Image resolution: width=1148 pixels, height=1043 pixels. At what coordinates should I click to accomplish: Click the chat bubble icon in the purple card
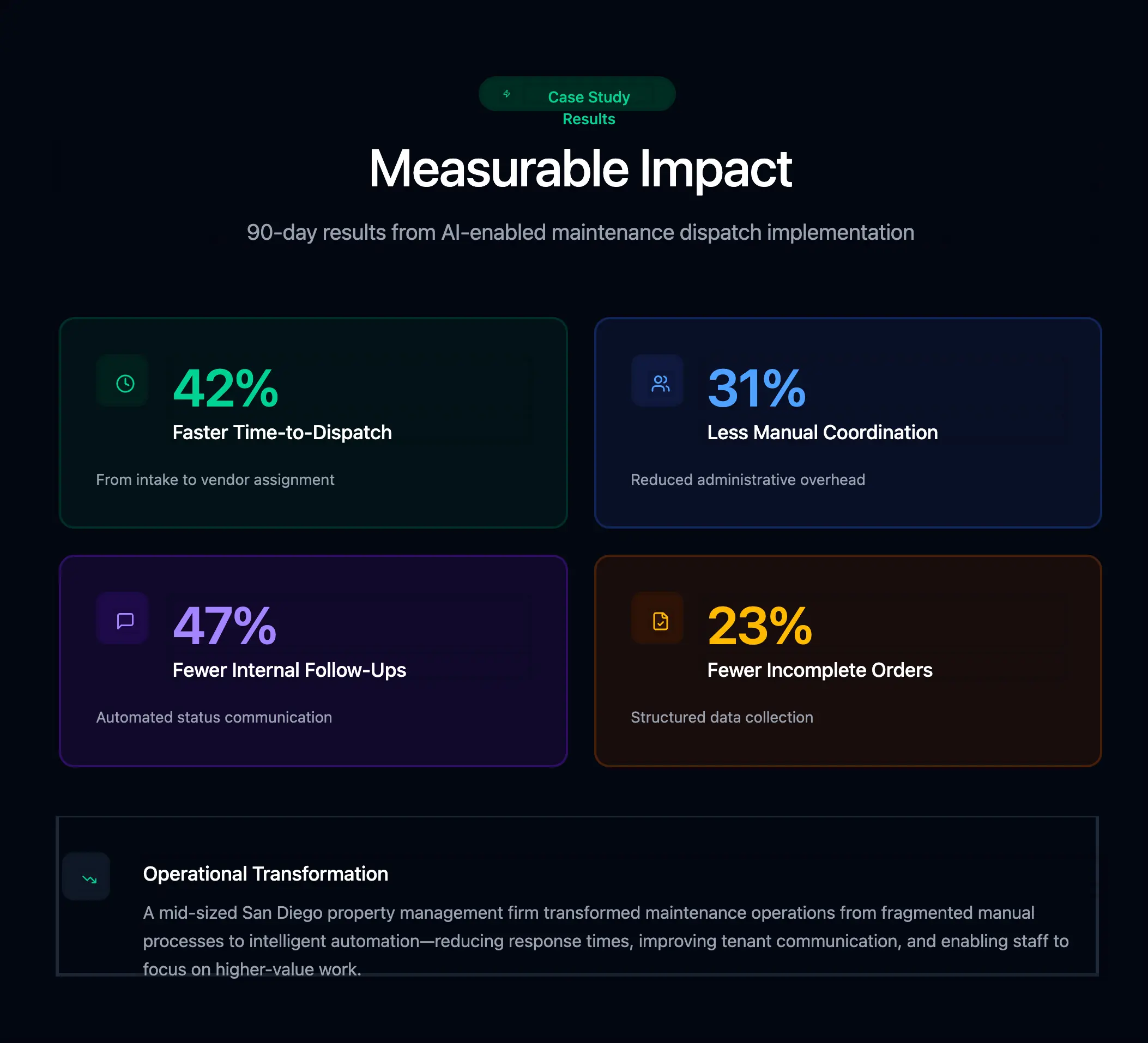pos(125,620)
